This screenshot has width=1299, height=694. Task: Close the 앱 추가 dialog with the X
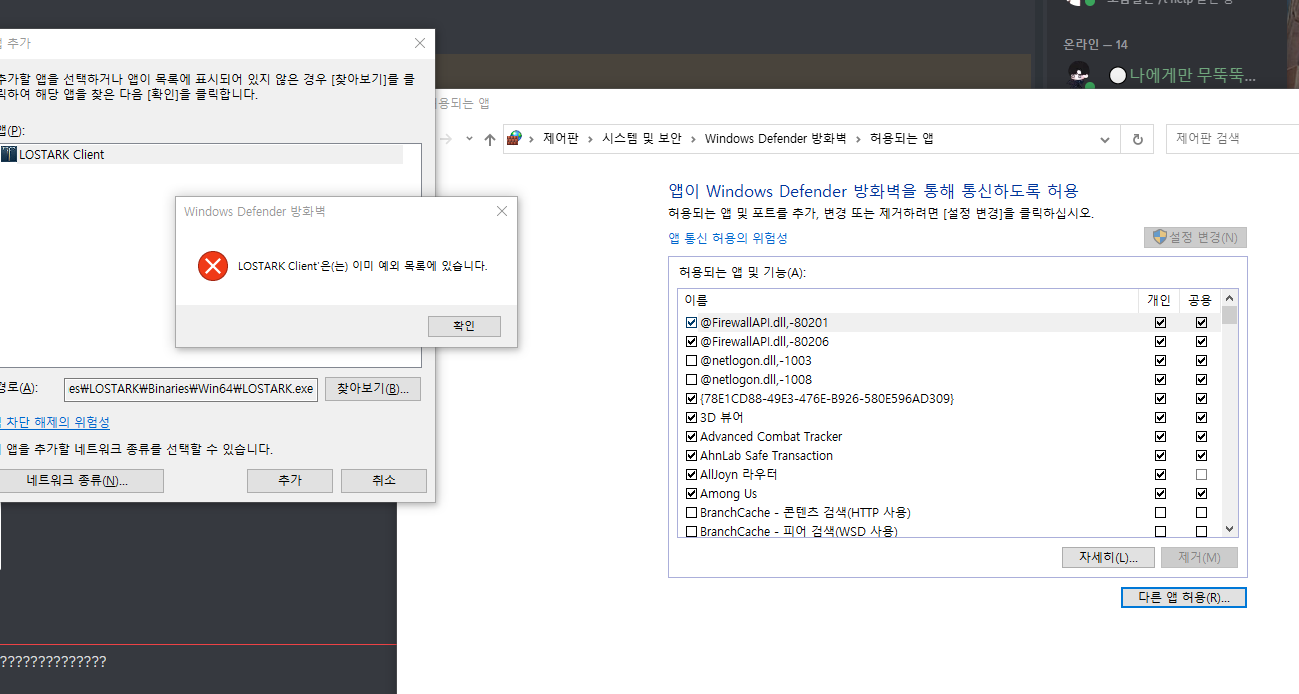tap(421, 43)
